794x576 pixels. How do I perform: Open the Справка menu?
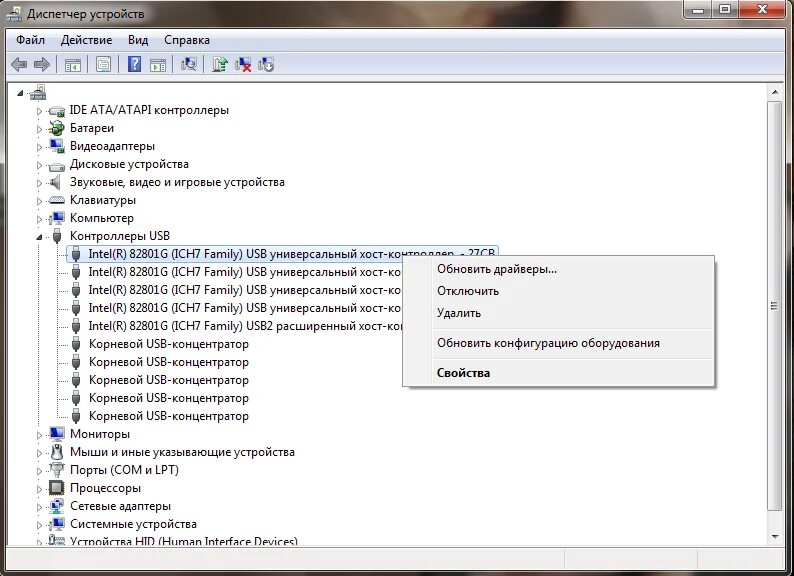[x=187, y=40]
